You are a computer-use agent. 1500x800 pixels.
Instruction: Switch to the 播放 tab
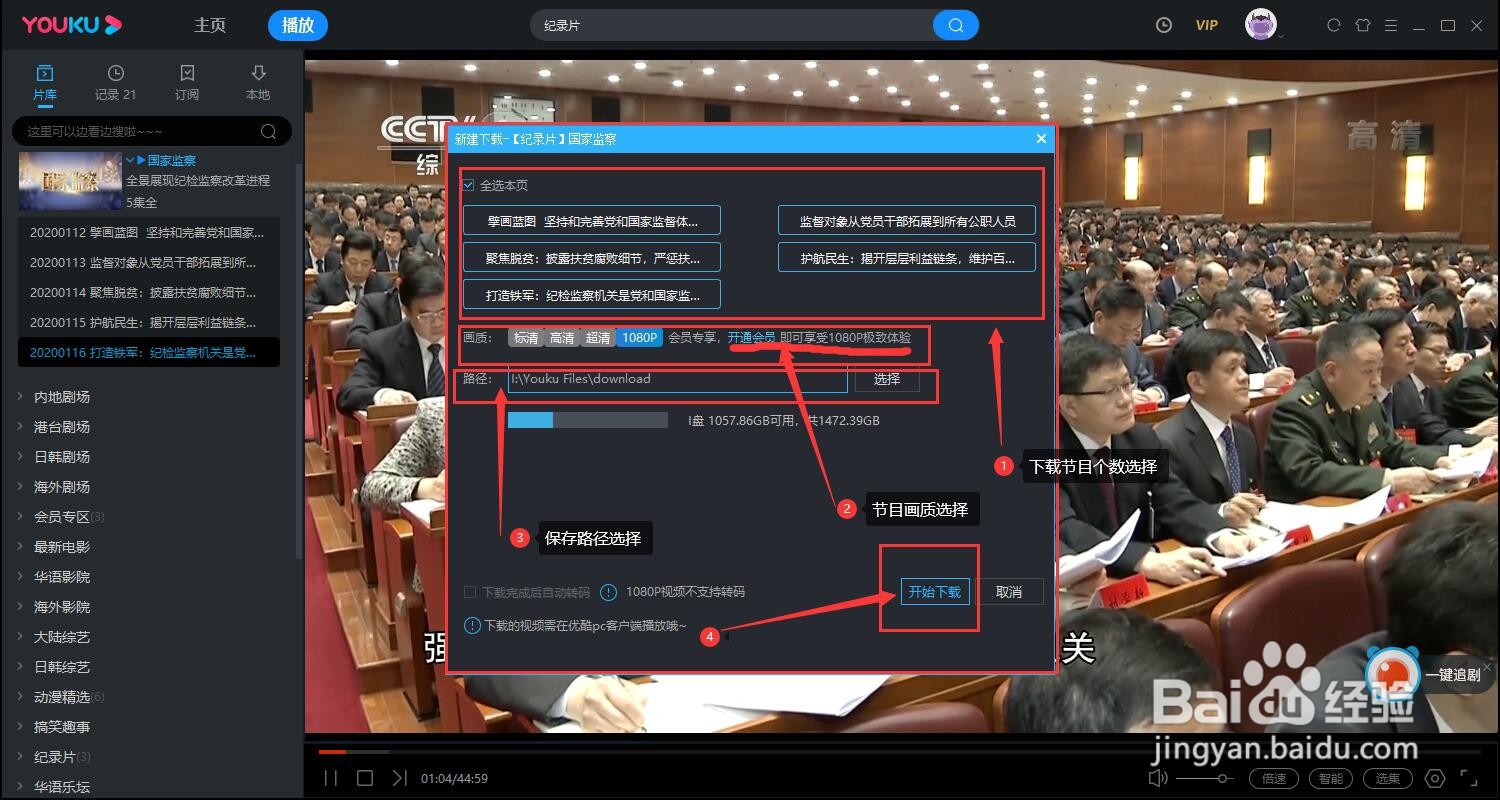pos(297,25)
